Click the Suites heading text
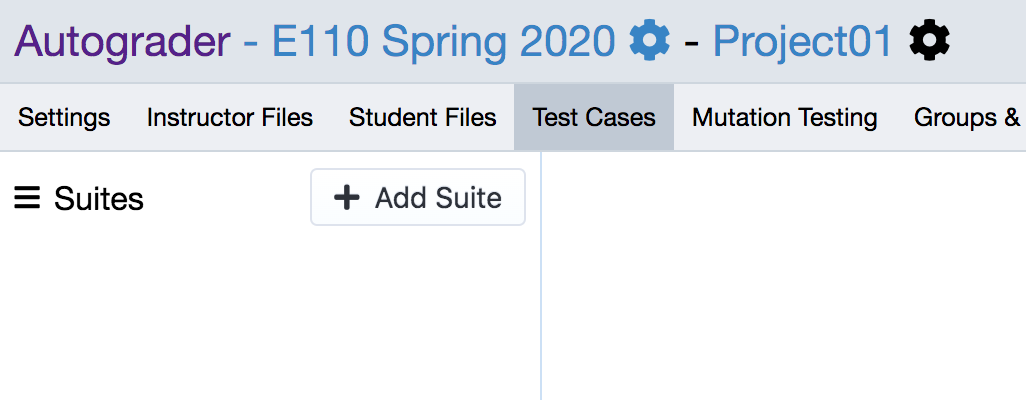The height and width of the screenshot is (400, 1026). [x=99, y=199]
